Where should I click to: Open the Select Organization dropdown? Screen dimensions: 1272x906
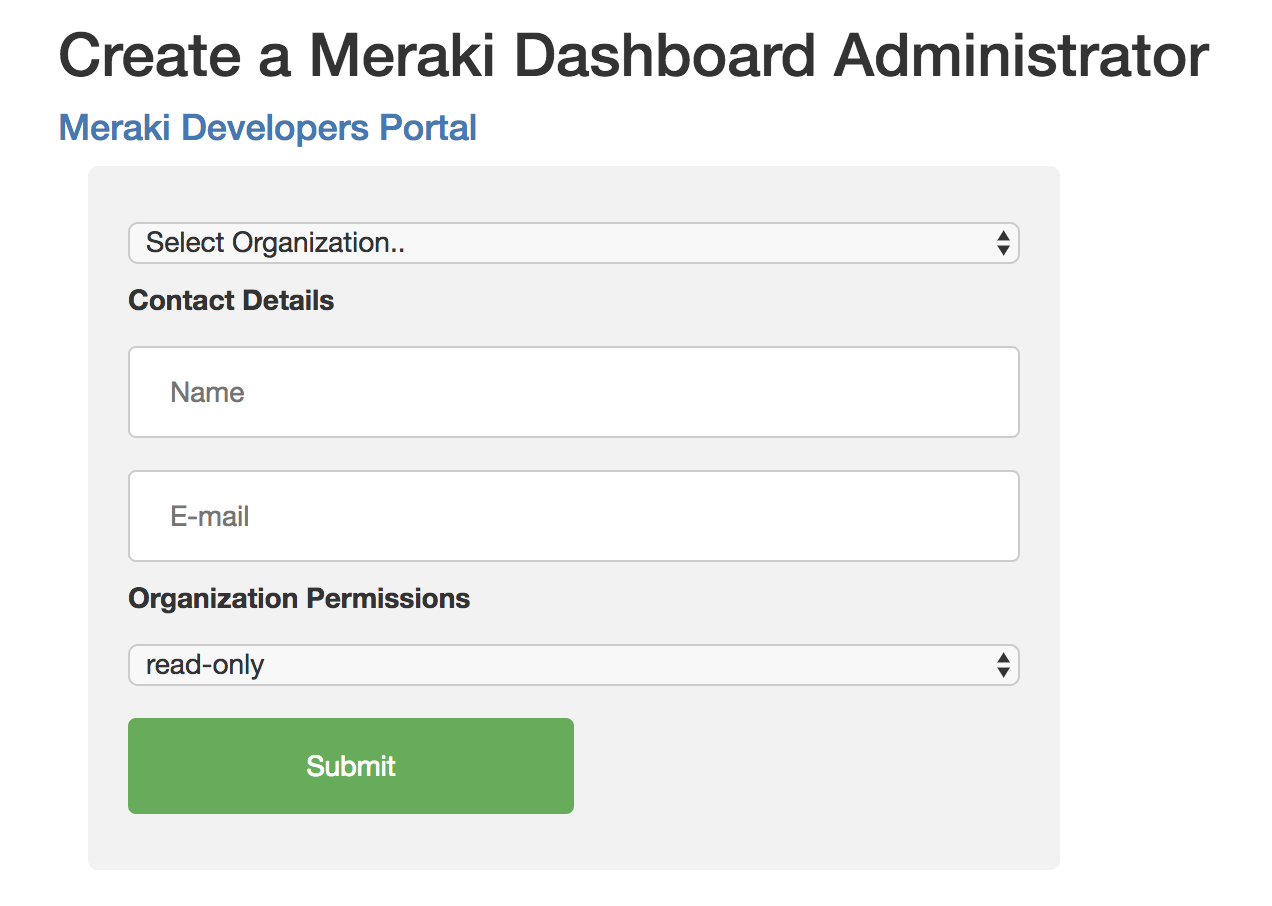click(x=573, y=243)
